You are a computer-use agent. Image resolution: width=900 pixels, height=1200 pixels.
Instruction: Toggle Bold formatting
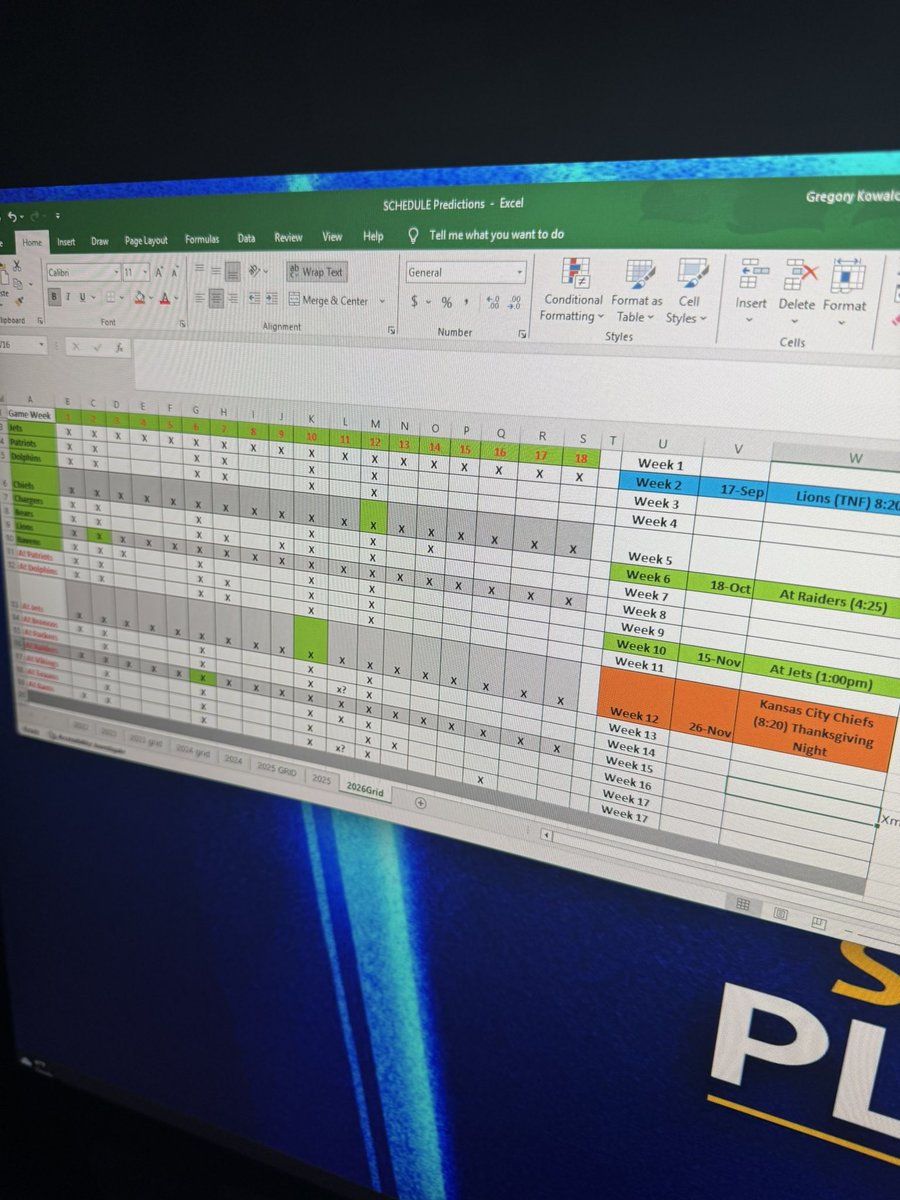point(54,296)
